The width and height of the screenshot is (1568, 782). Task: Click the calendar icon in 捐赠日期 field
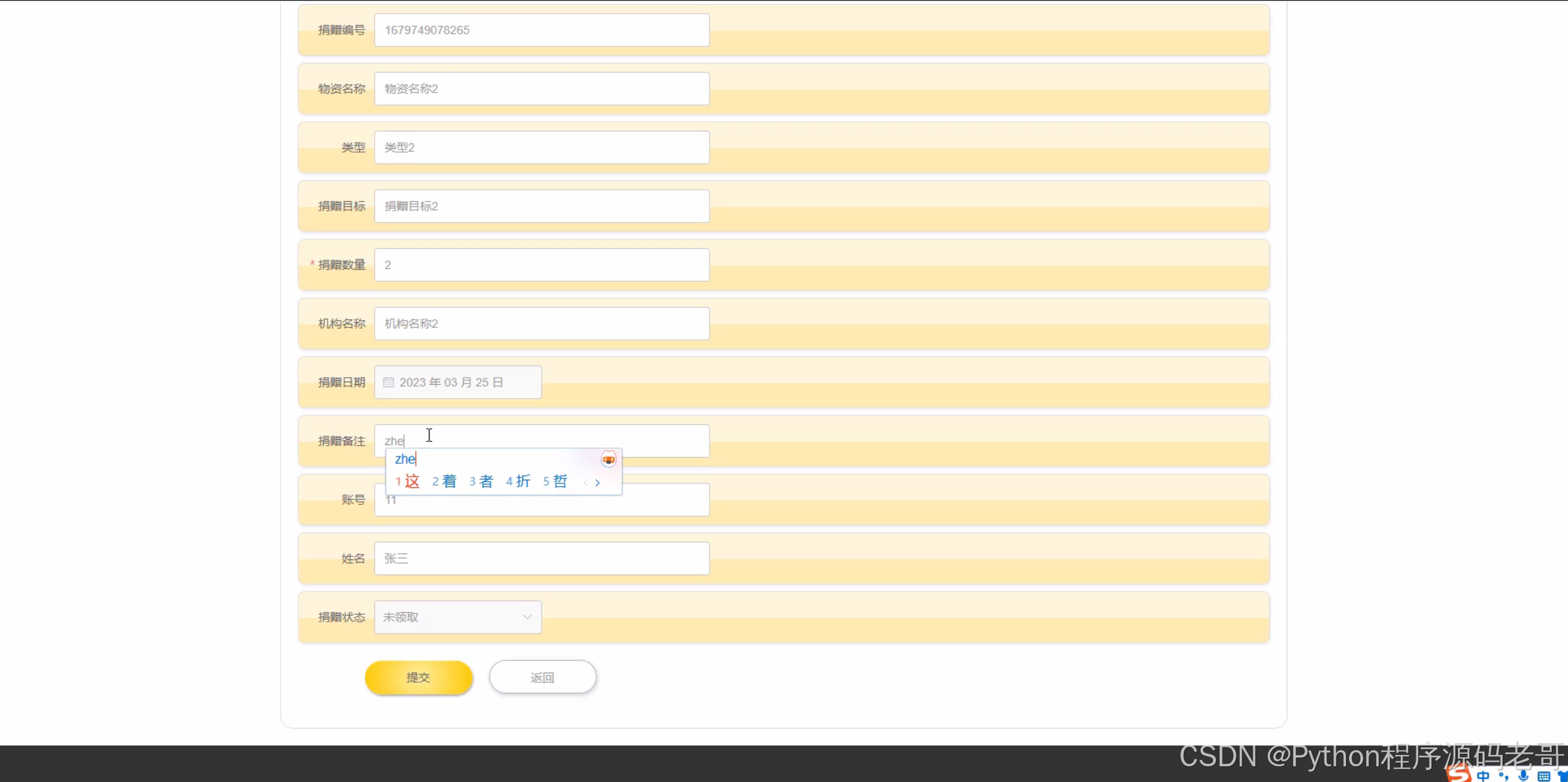388,382
